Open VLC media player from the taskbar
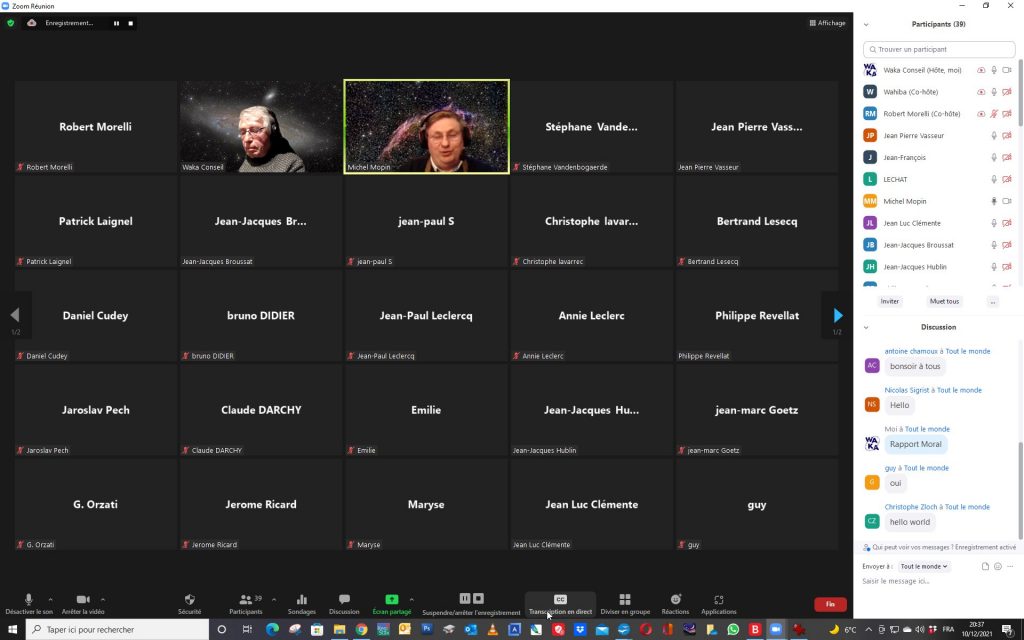Viewport: 1024px width, 640px height. click(492, 630)
